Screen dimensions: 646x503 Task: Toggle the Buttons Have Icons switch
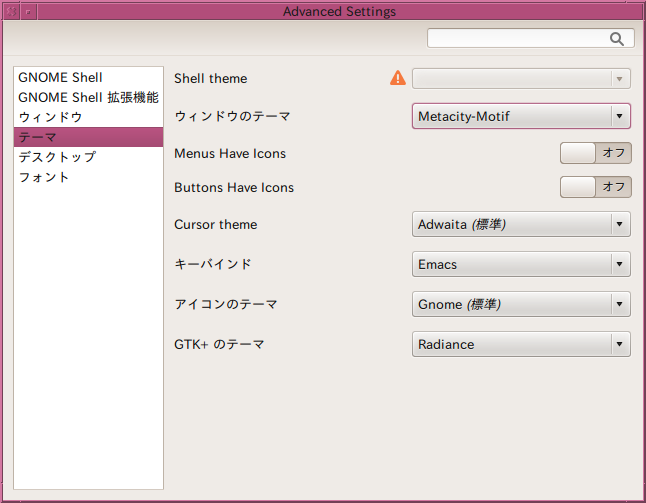pos(595,187)
